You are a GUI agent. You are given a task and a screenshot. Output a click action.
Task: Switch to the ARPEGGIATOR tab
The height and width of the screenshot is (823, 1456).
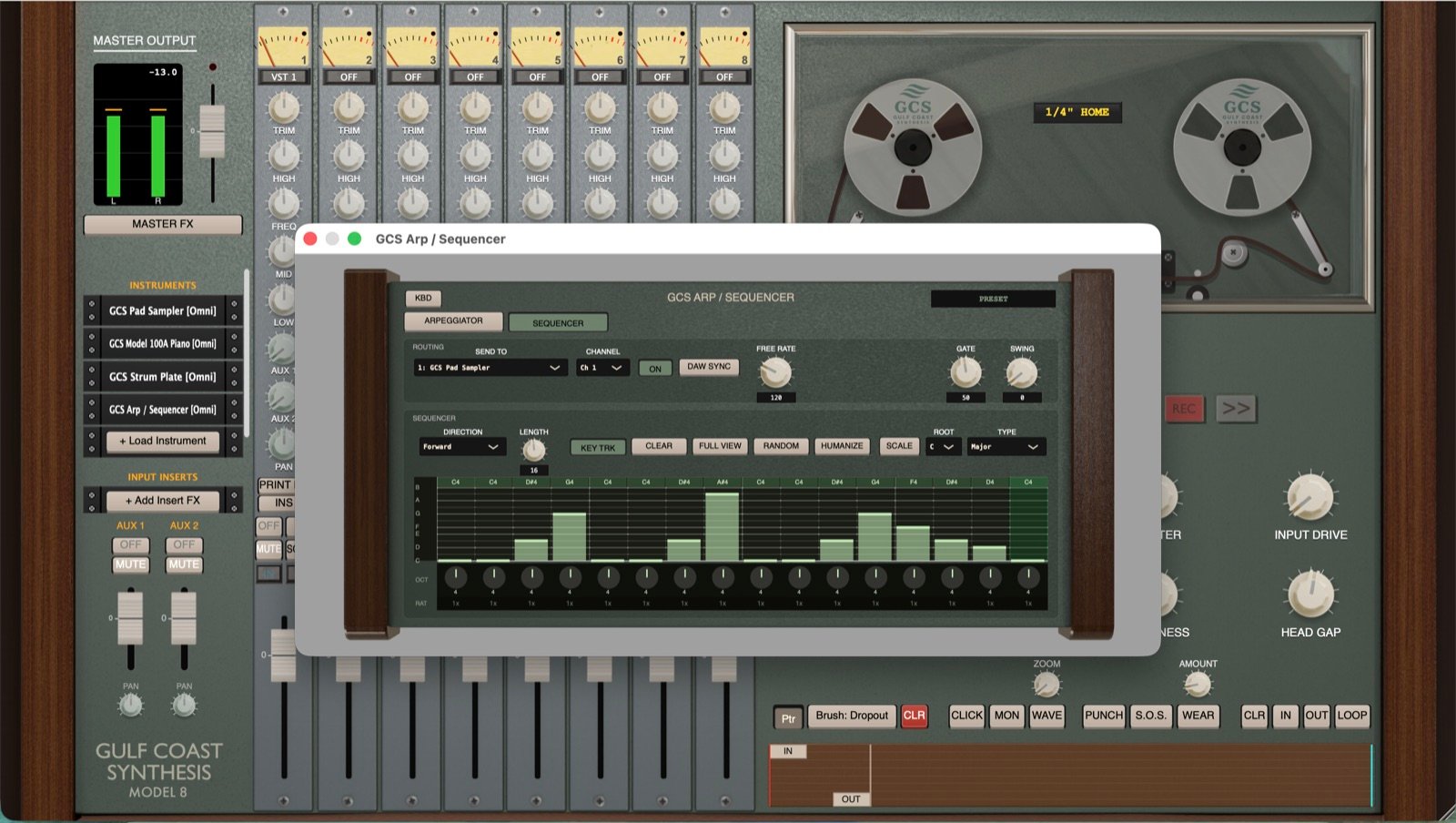[453, 321]
